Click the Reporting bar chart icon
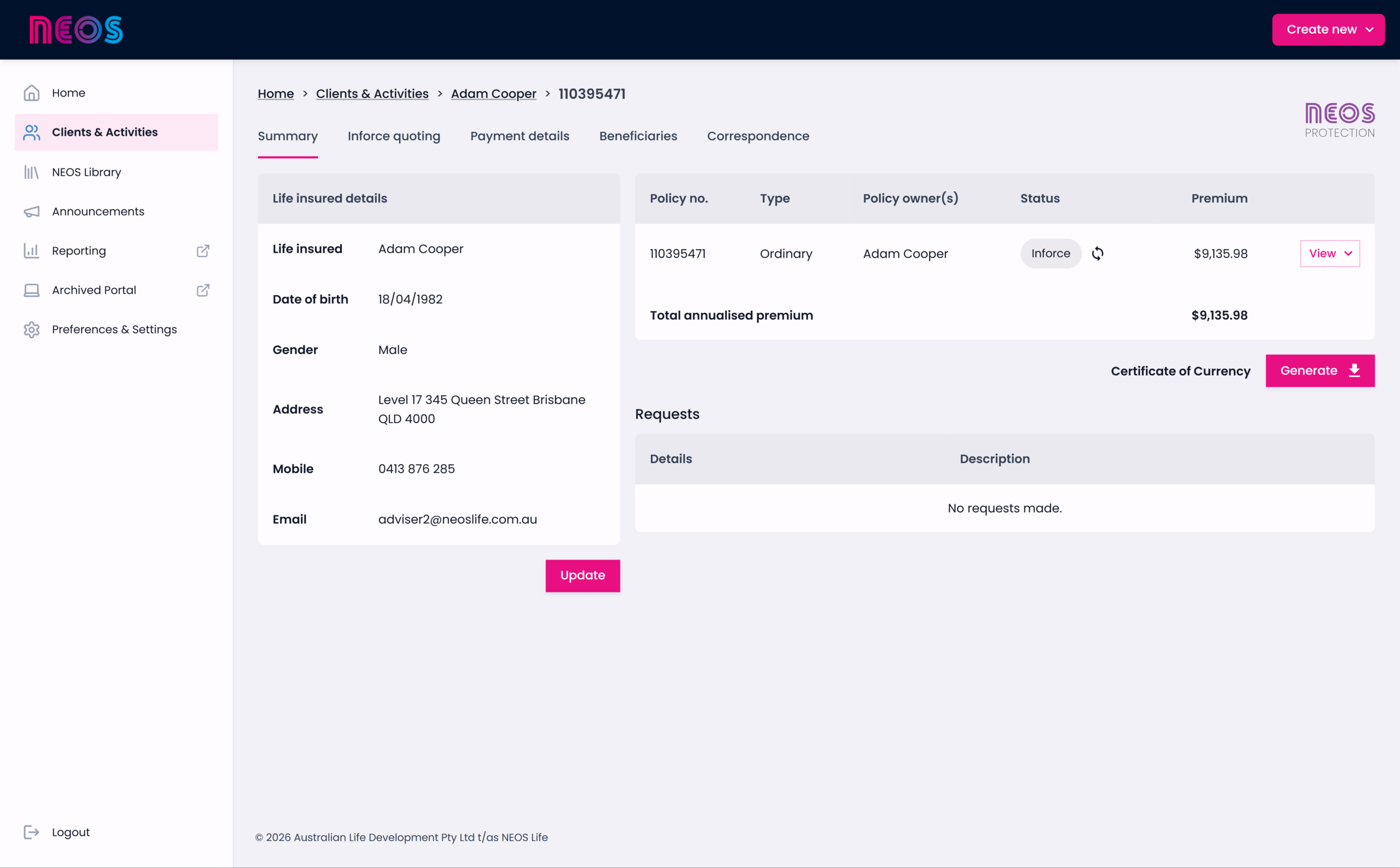Image resolution: width=1400 pixels, height=868 pixels. click(32, 251)
